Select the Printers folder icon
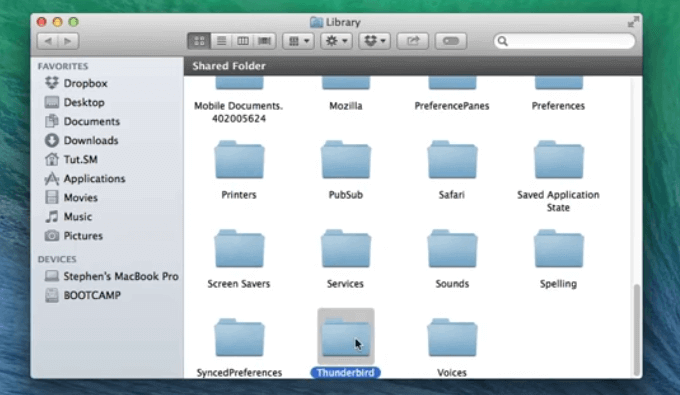 239,160
